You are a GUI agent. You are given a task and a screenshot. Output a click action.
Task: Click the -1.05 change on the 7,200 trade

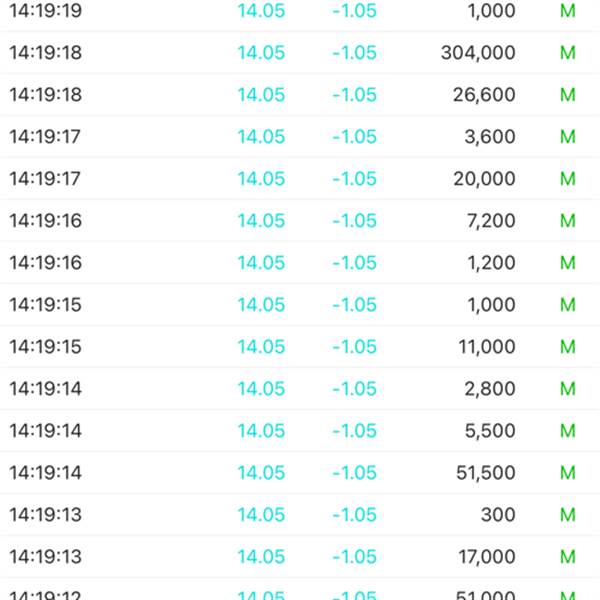355,221
